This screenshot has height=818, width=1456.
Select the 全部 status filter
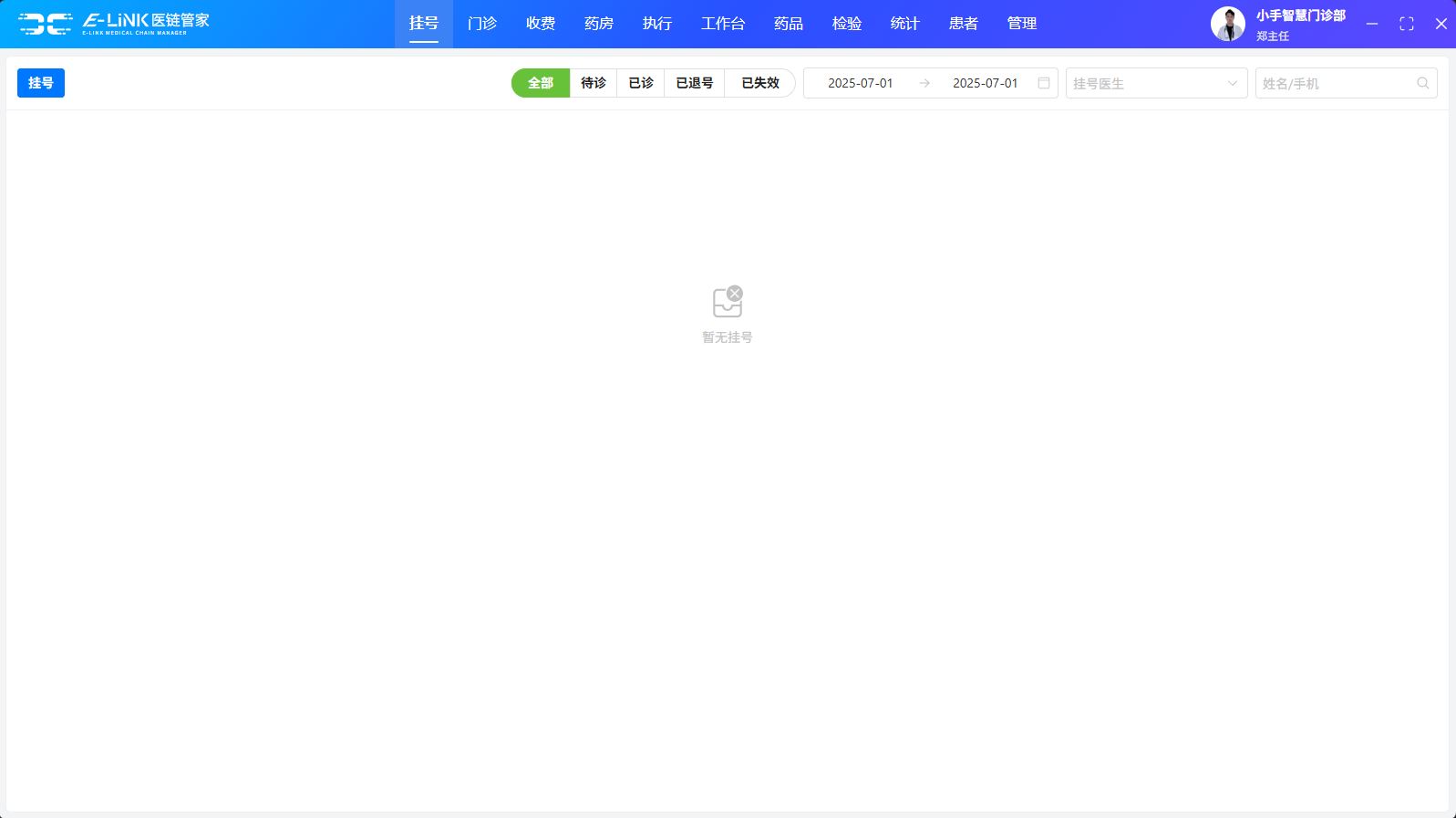pos(541,83)
